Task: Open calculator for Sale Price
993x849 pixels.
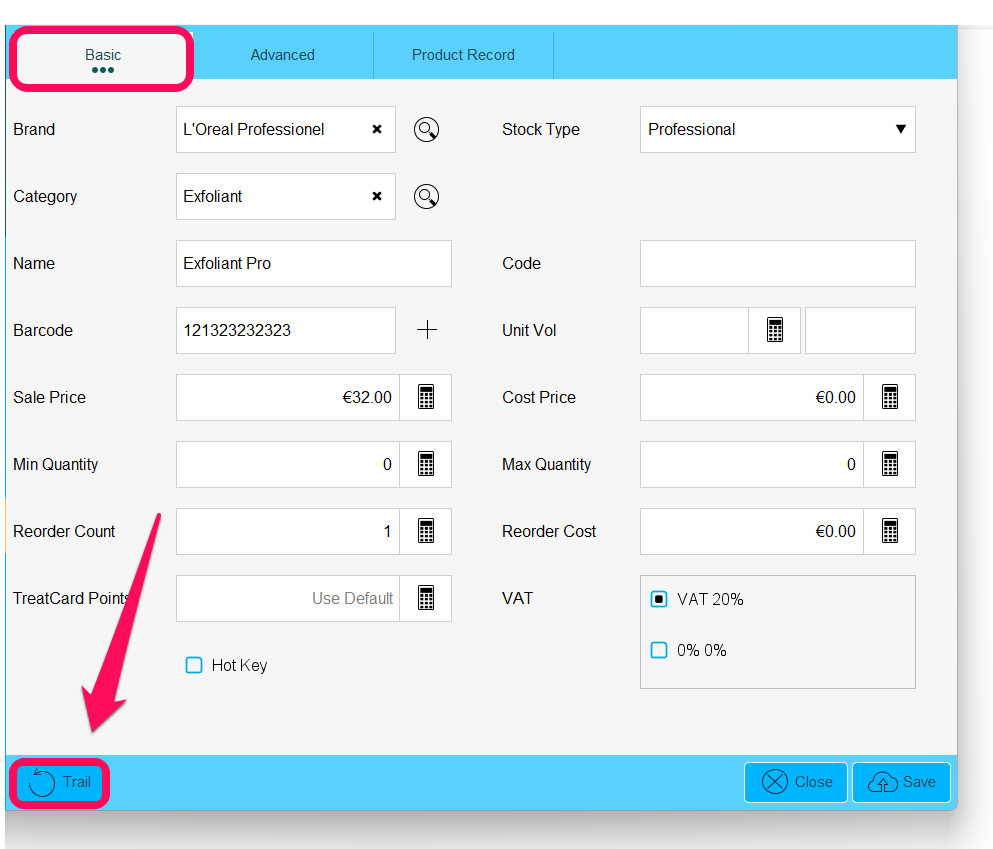Action: point(426,398)
